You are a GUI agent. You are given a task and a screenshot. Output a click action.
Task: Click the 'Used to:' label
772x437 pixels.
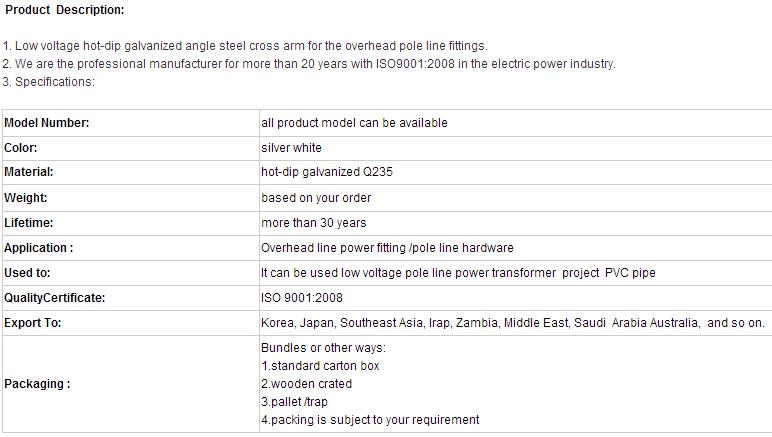coord(27,273)
